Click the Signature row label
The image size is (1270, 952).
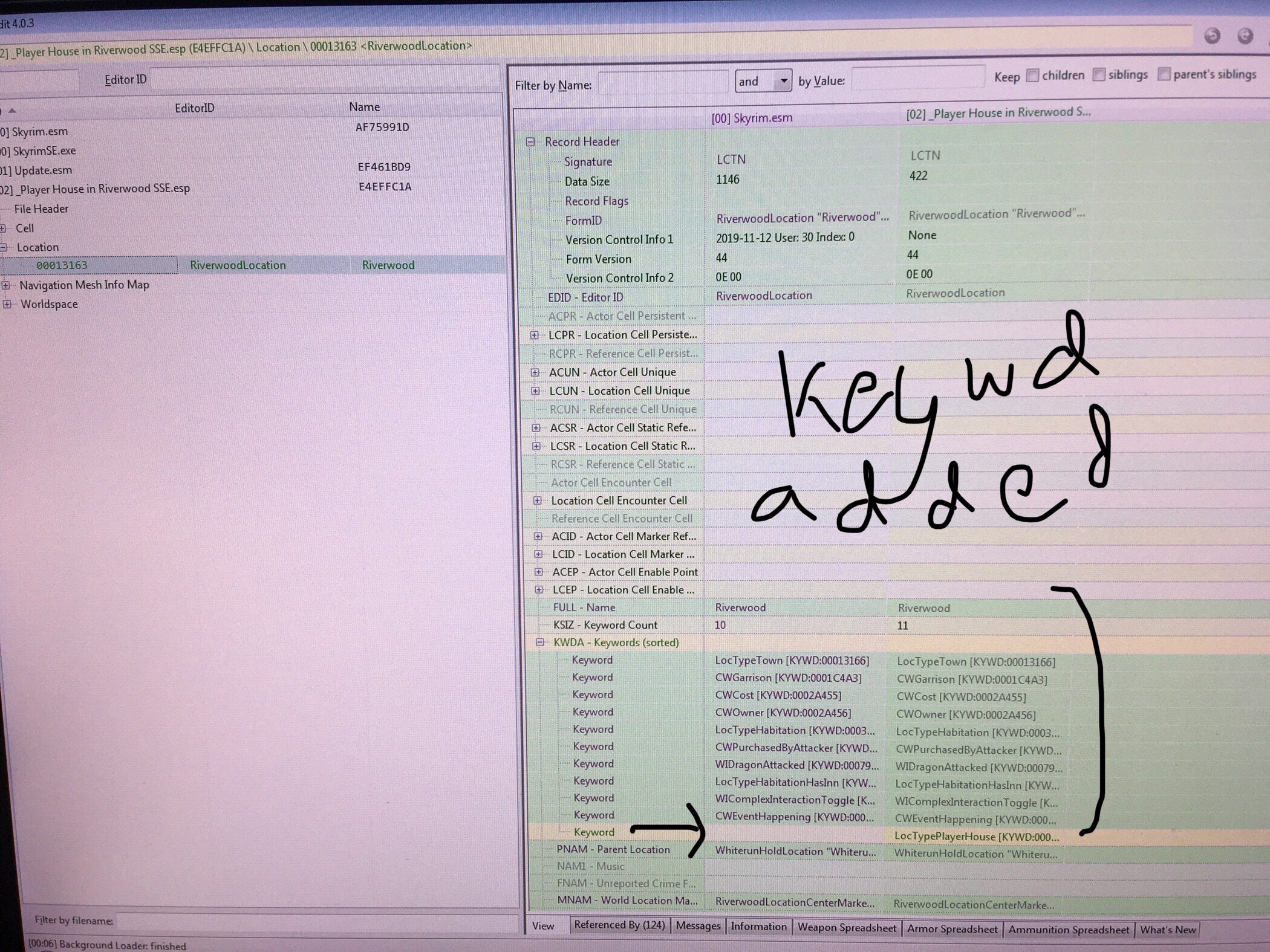pyautogui.click(x=588, y=162)
